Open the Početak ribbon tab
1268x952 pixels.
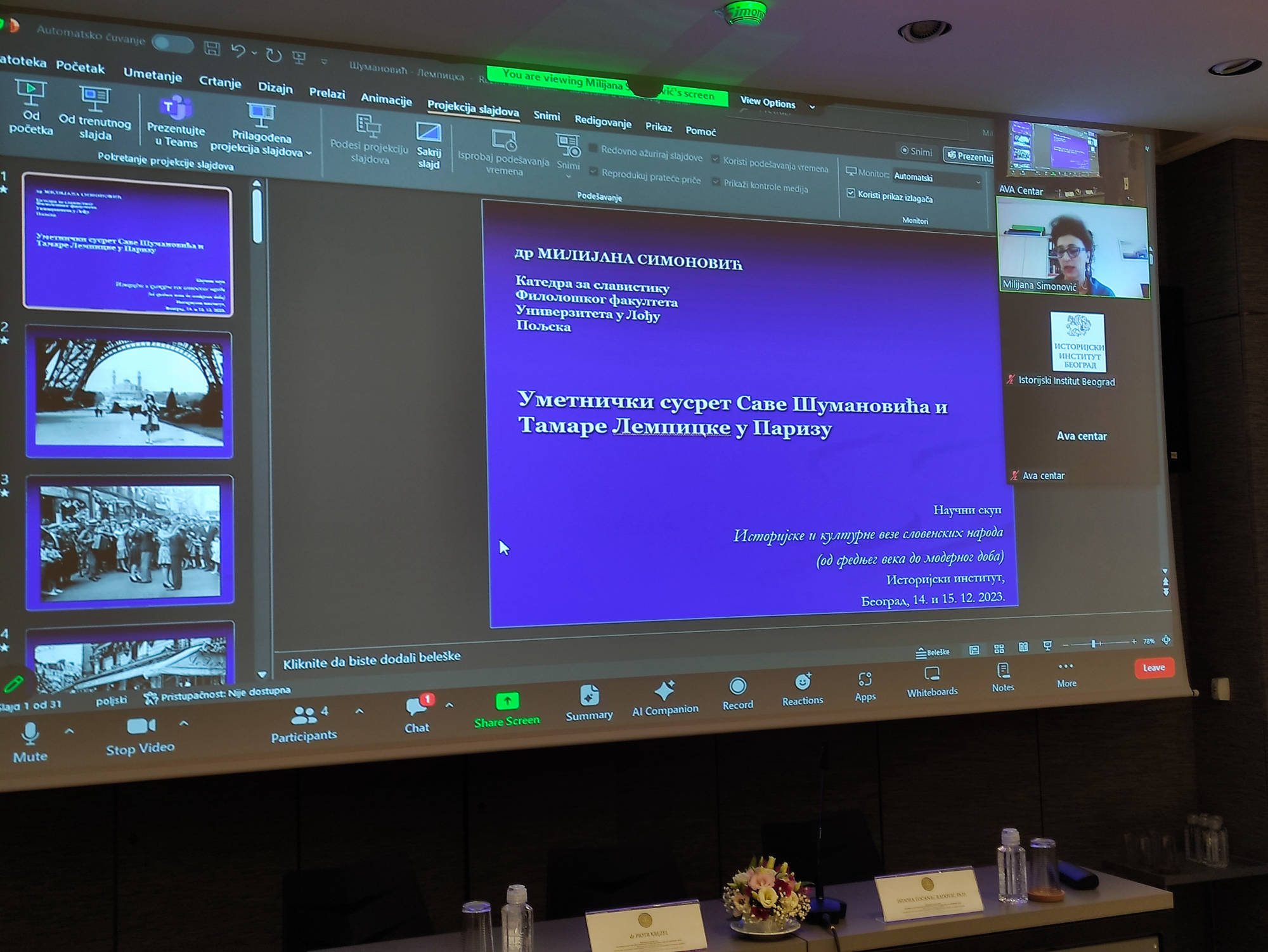click(81, 67)
